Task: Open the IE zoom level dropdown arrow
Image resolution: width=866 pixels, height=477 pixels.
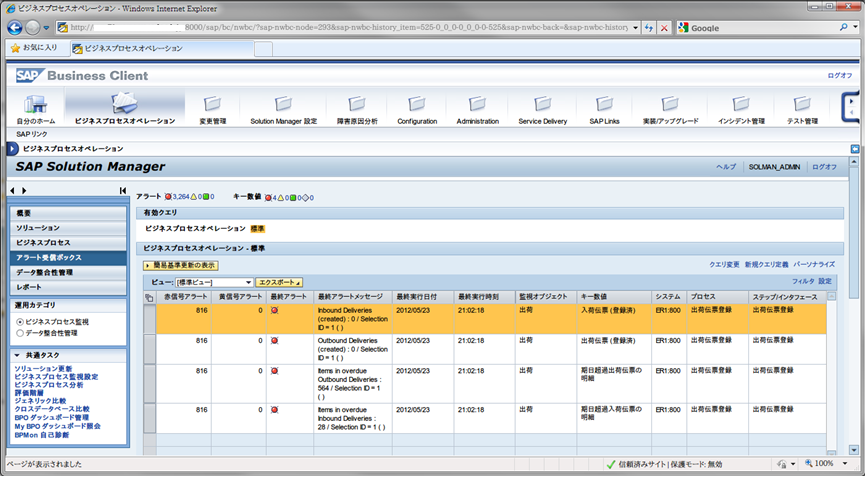Action: click(x=844, y=464)
